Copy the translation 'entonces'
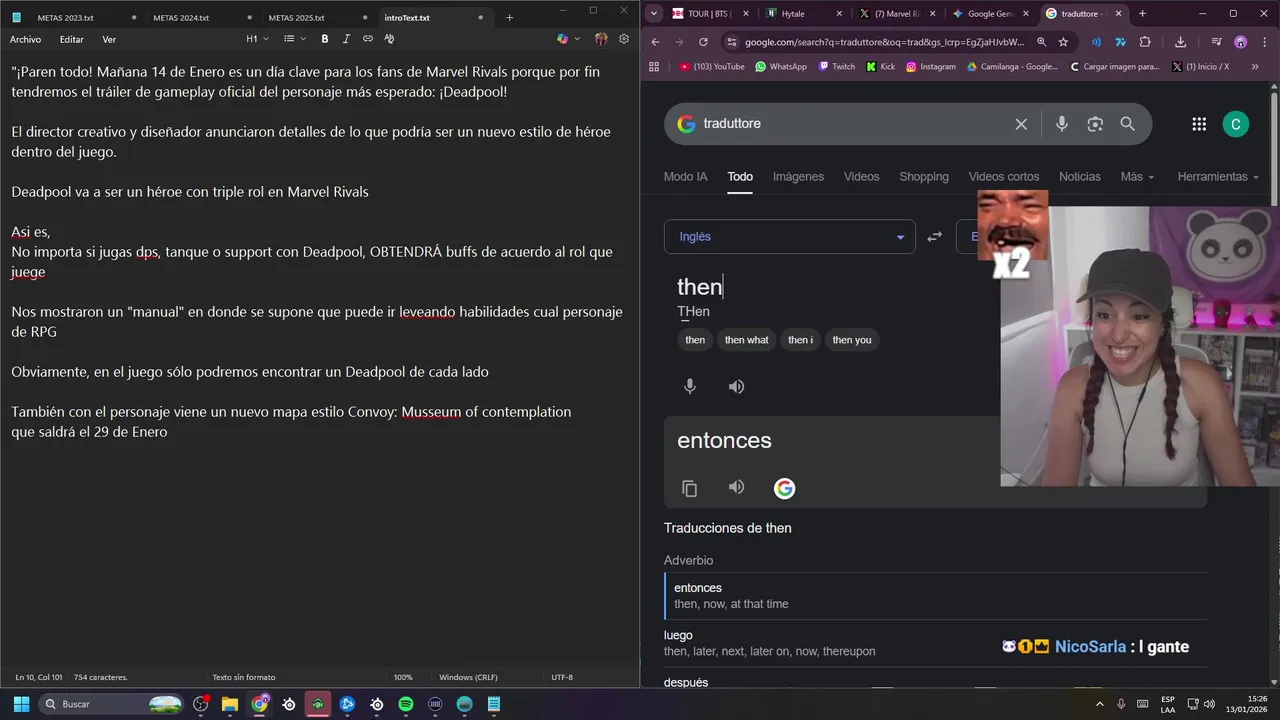1280x720 pixels. click(690, 488)
